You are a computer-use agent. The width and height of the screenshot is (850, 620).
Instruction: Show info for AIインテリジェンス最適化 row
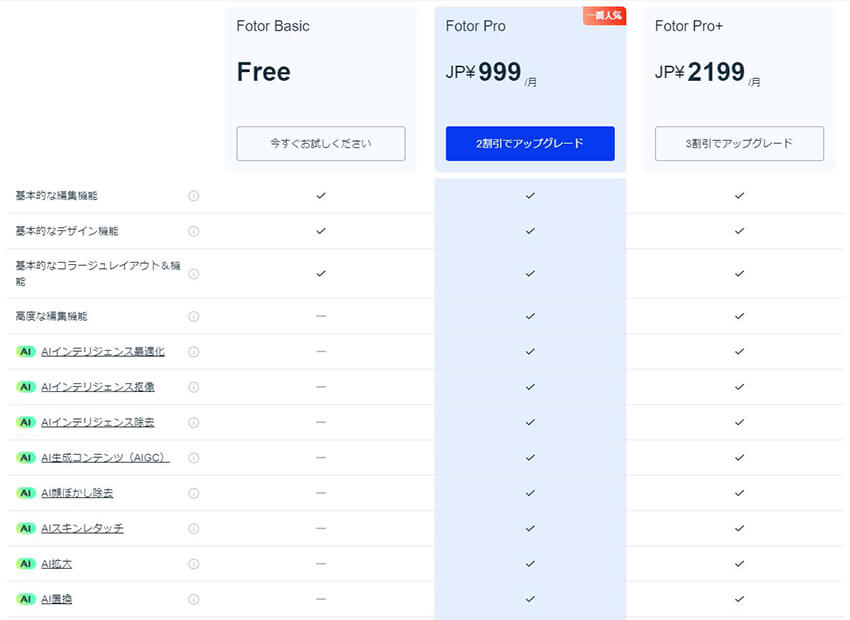[194, 352]
